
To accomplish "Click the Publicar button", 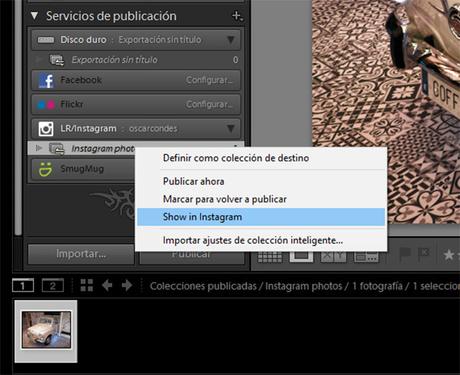I will pyautogui.click(x=191, y=257).
